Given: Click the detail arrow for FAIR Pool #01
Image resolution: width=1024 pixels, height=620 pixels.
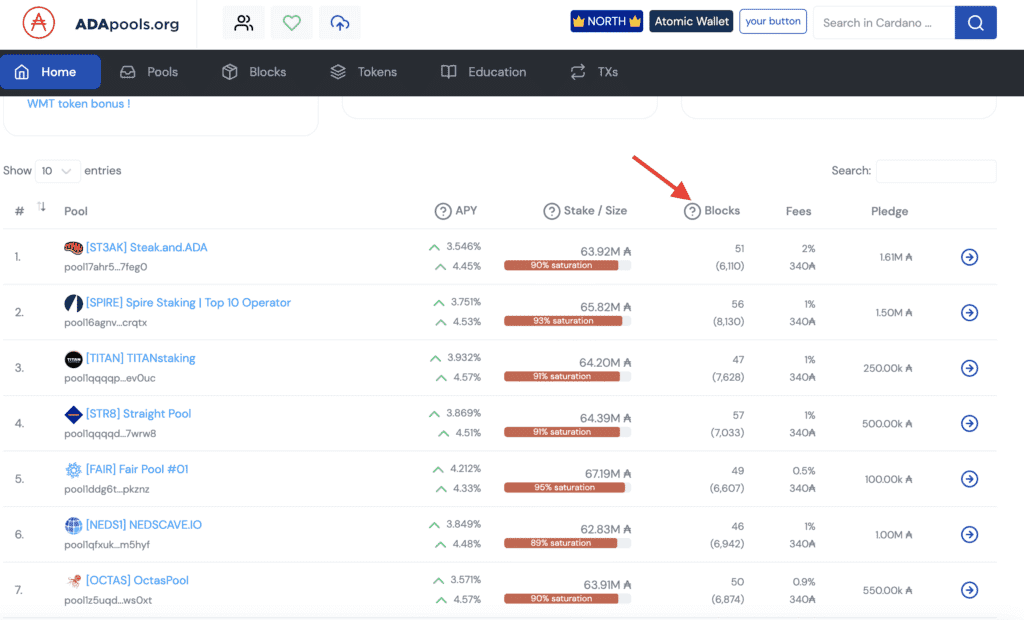Looking at the screenshot, I should coord(969,479).
